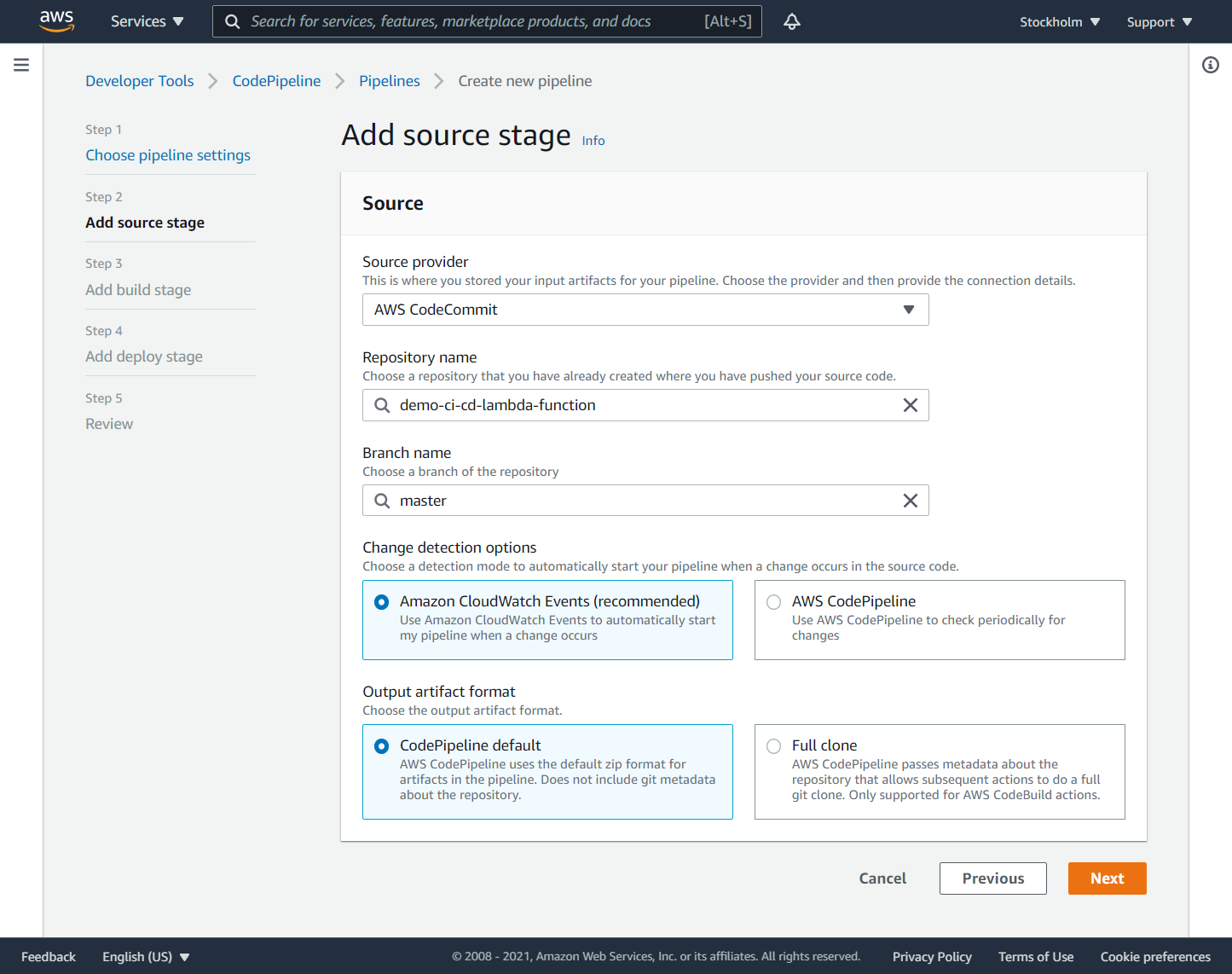This screenshot has width=1232, height=974.
Task: Open Terms of Use link
Action: pyautogui.click(x=1036, y=957)
